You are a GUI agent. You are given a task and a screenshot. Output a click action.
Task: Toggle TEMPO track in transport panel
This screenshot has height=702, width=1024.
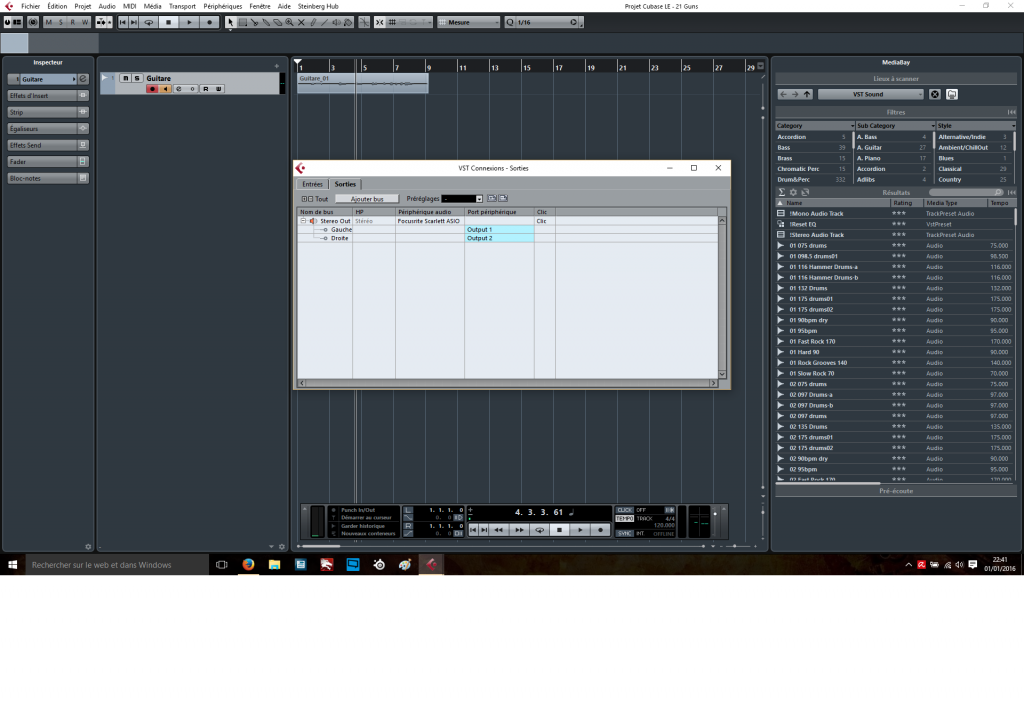point(624,519)
